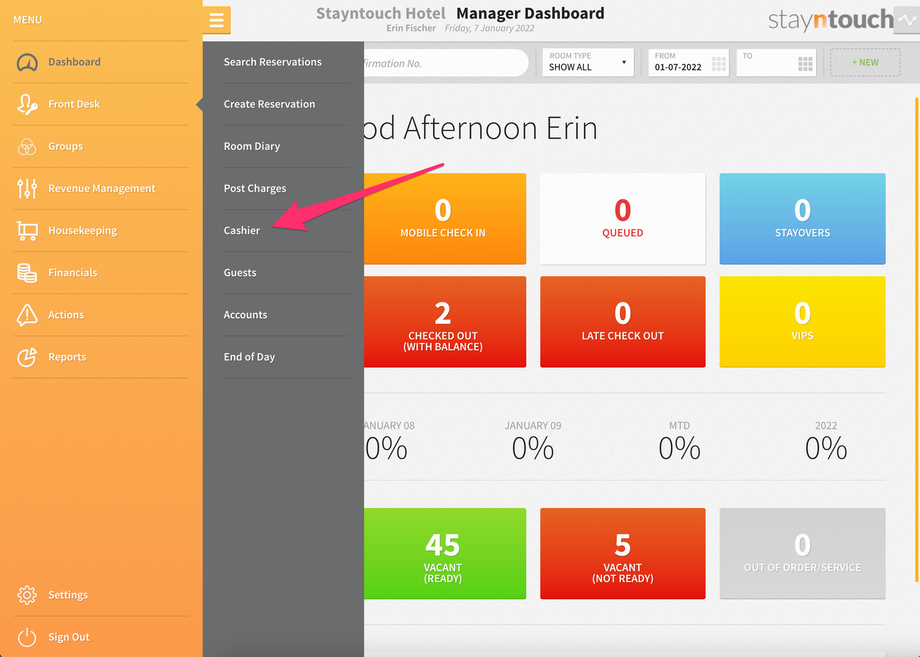The width and height of the screenshot is (920, 657).
Task: Click the 2022 occupancy percentage
Action: (826, 449)
